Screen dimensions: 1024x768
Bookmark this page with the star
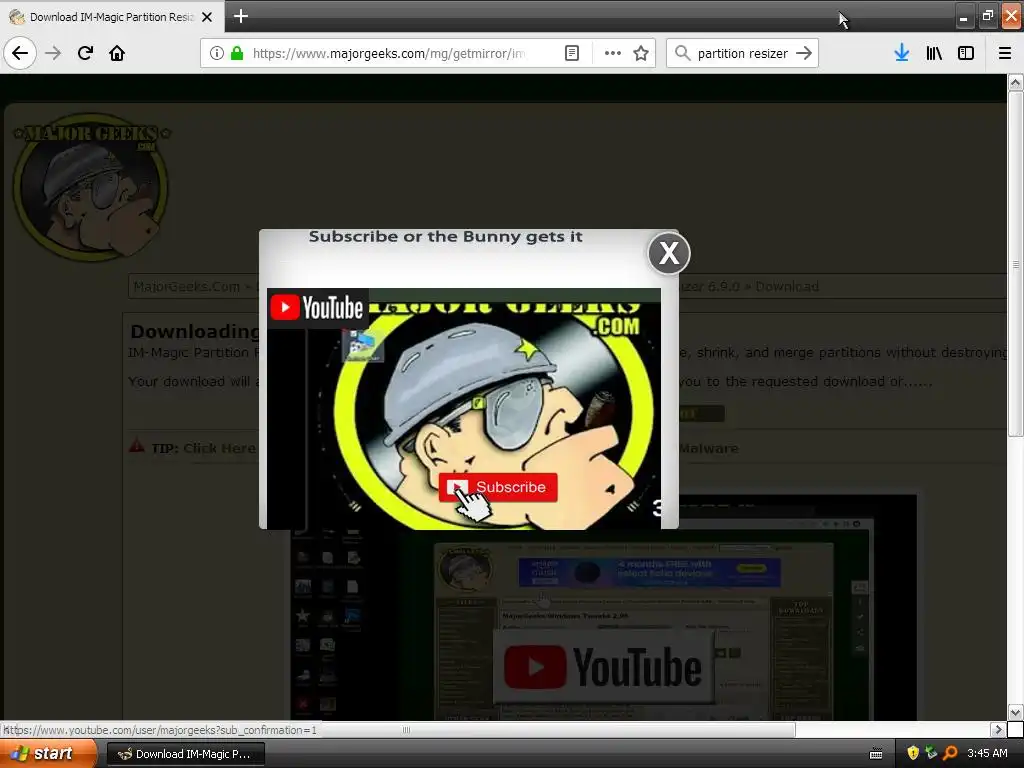(x=641, y=53)
